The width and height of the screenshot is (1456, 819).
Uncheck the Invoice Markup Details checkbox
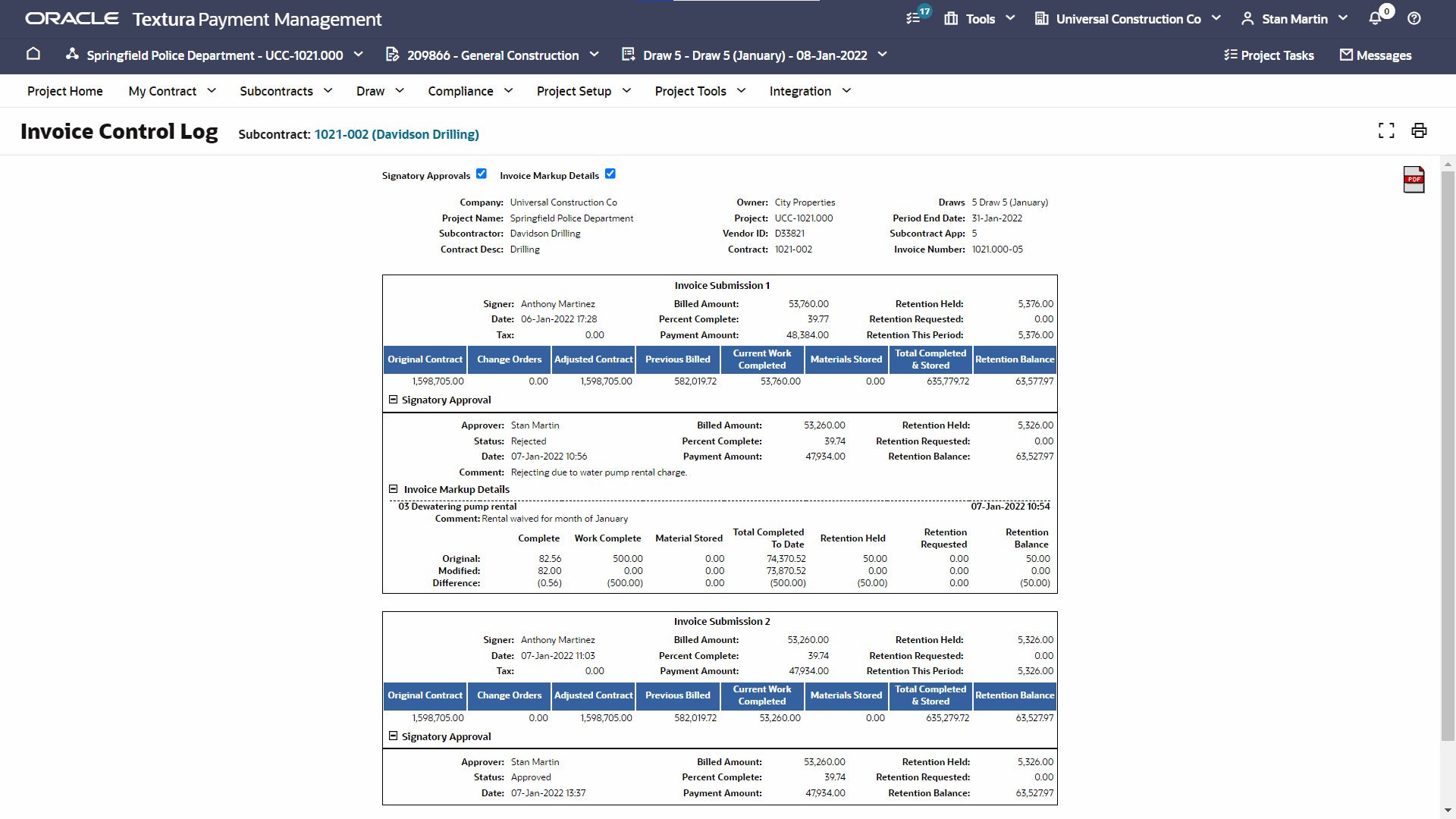point(610,174)
